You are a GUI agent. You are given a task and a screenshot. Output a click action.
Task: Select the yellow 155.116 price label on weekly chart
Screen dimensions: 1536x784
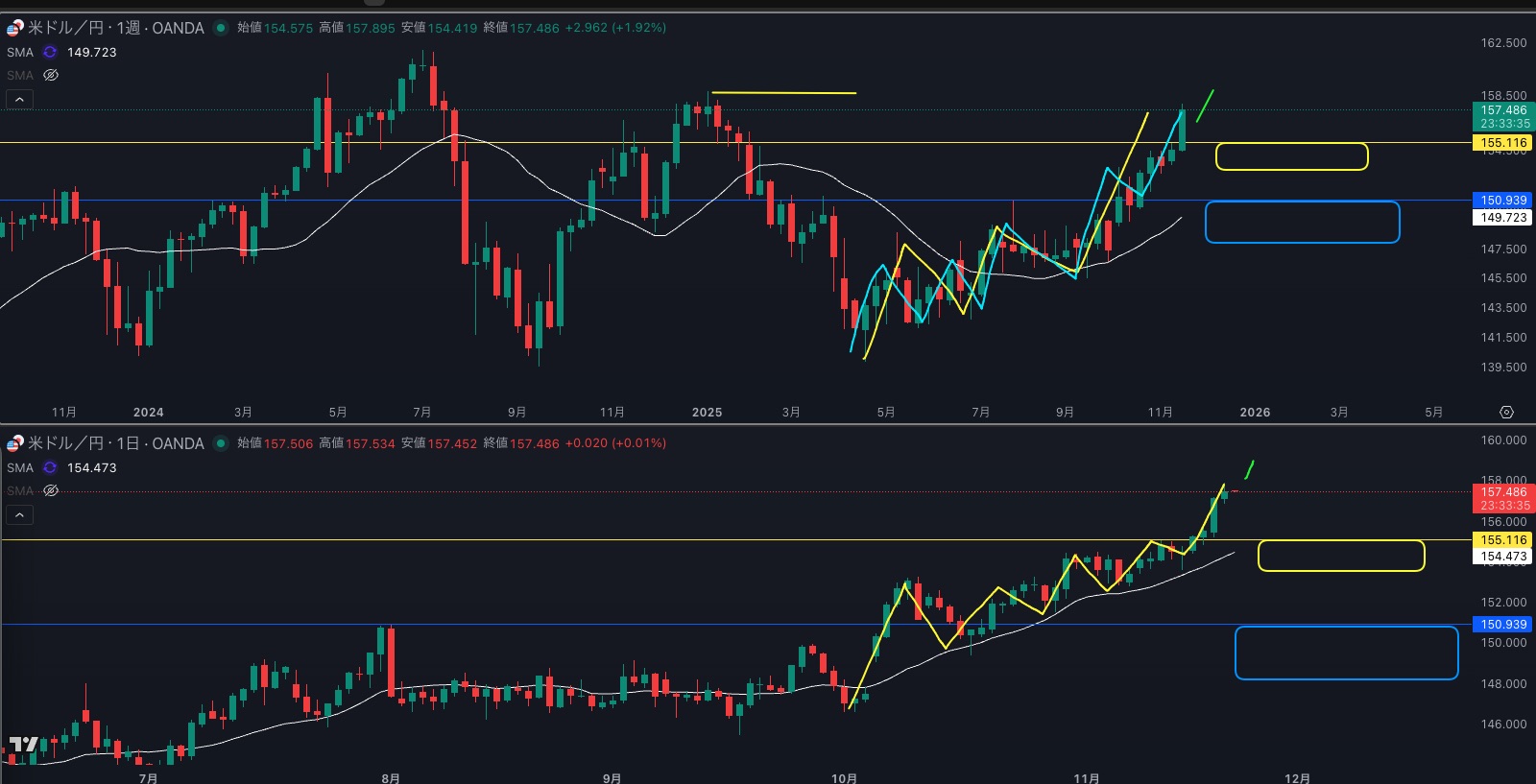pos(1502,143)
